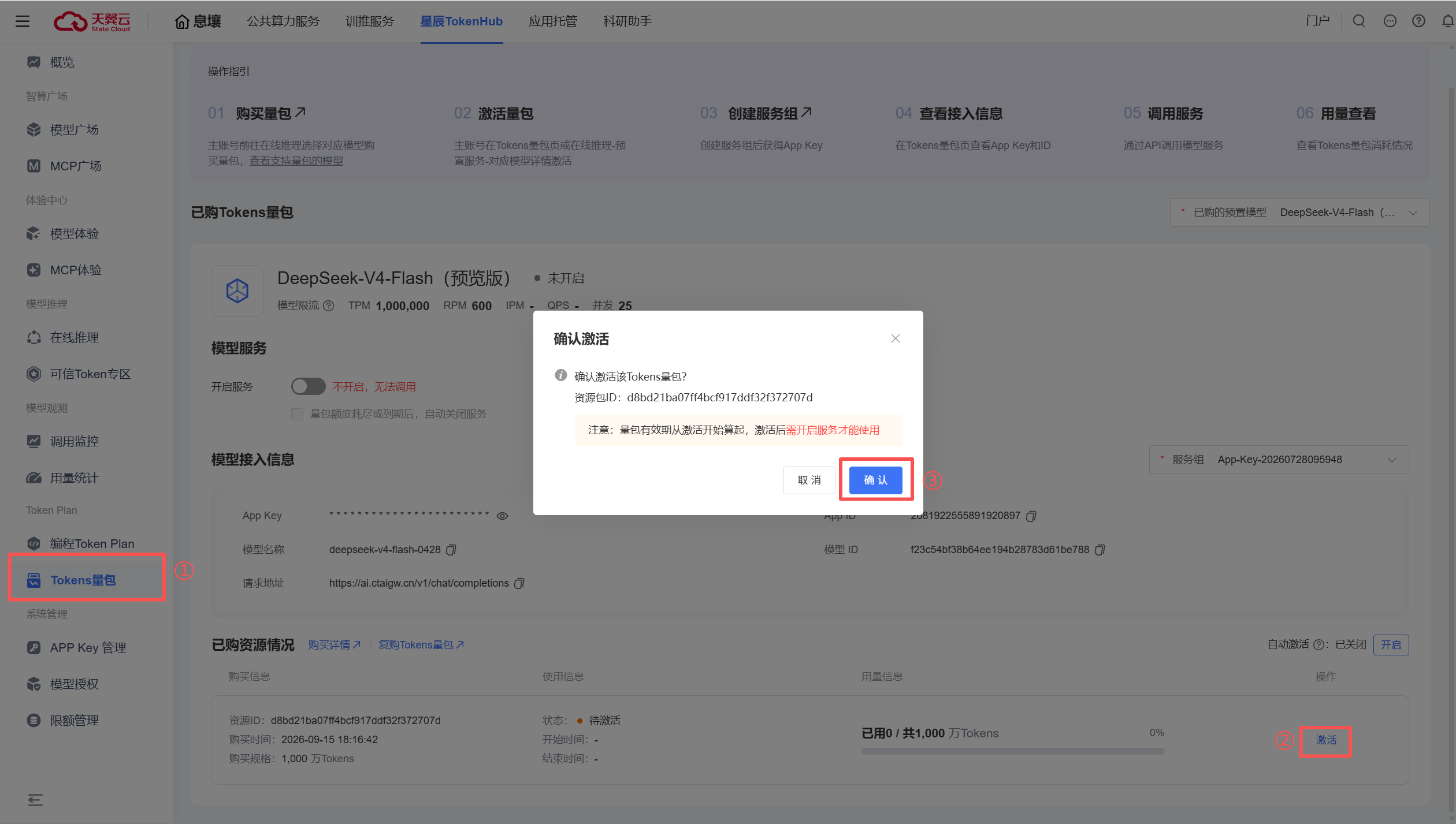The width and height of the screenshot is (1456, 824).
Task: Open the help question mark icon
Action: point(1418,21)
